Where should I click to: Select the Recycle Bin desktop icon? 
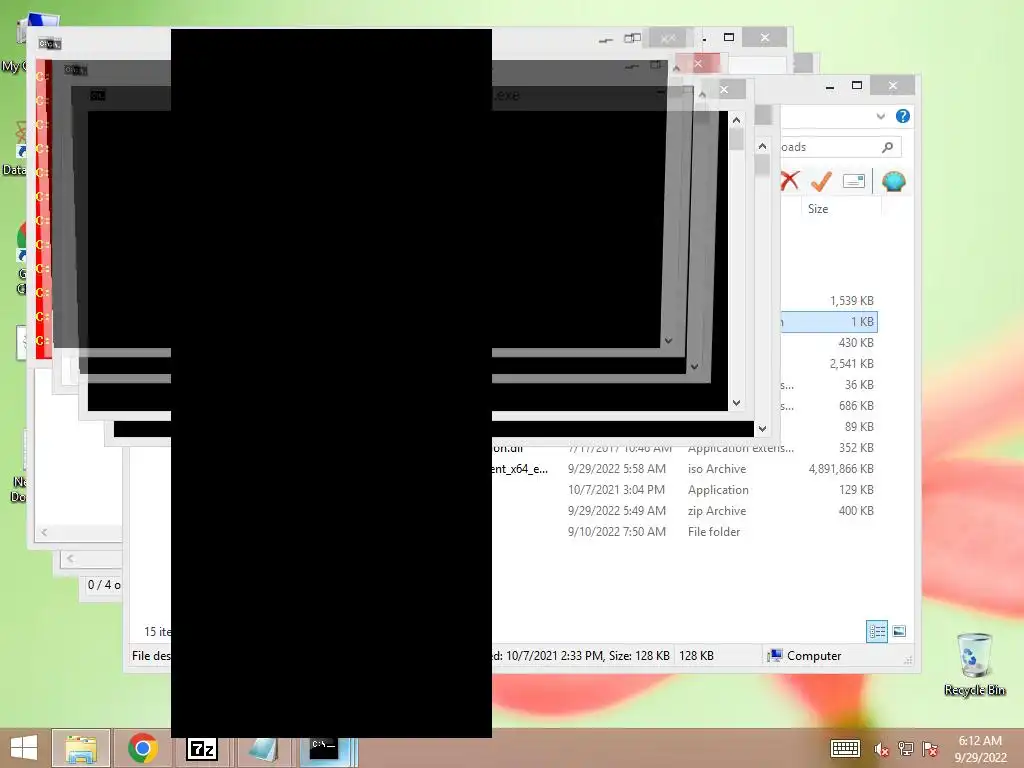click(974, 665)
